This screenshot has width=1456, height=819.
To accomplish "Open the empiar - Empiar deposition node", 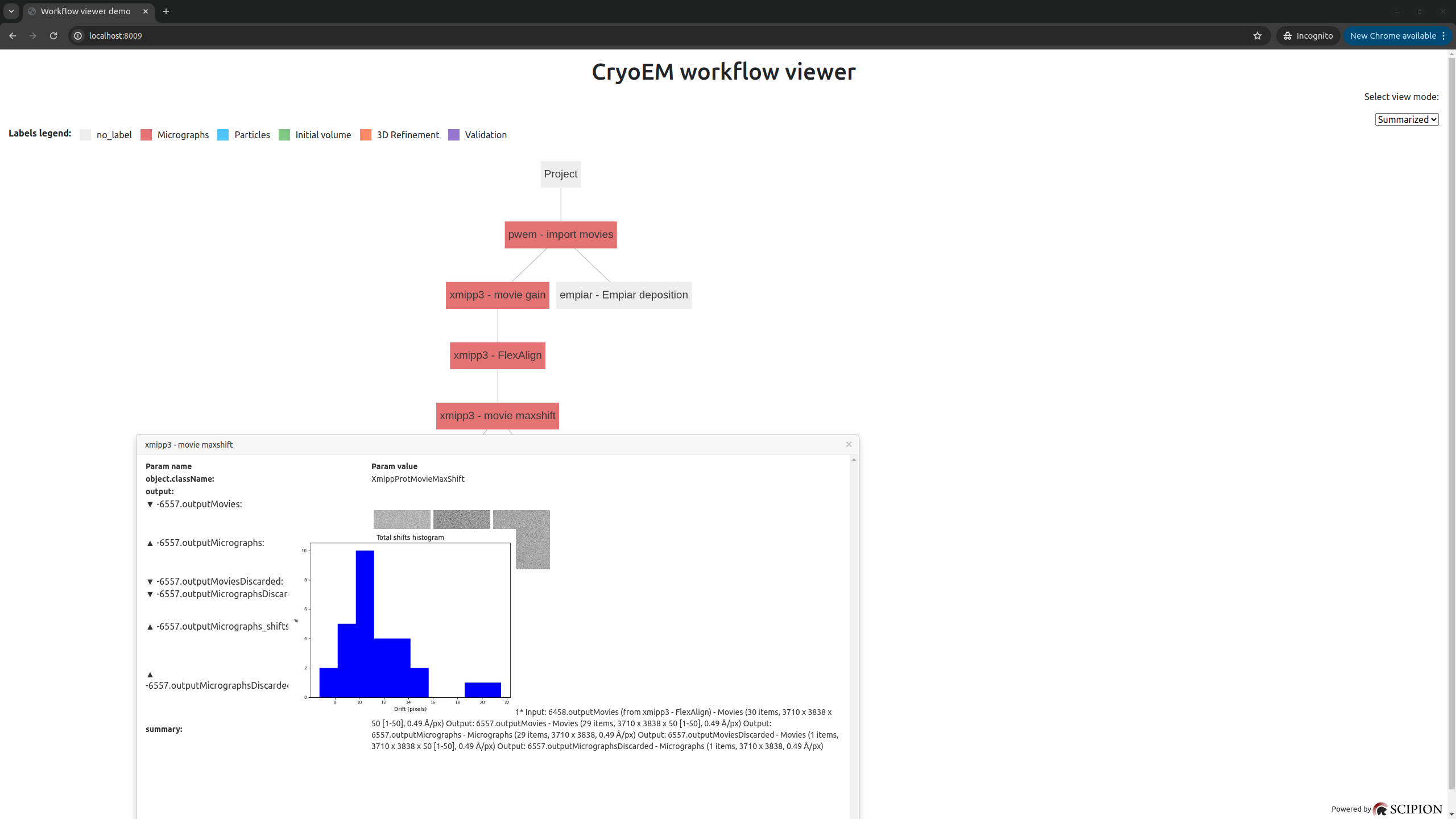I will 623,295.
